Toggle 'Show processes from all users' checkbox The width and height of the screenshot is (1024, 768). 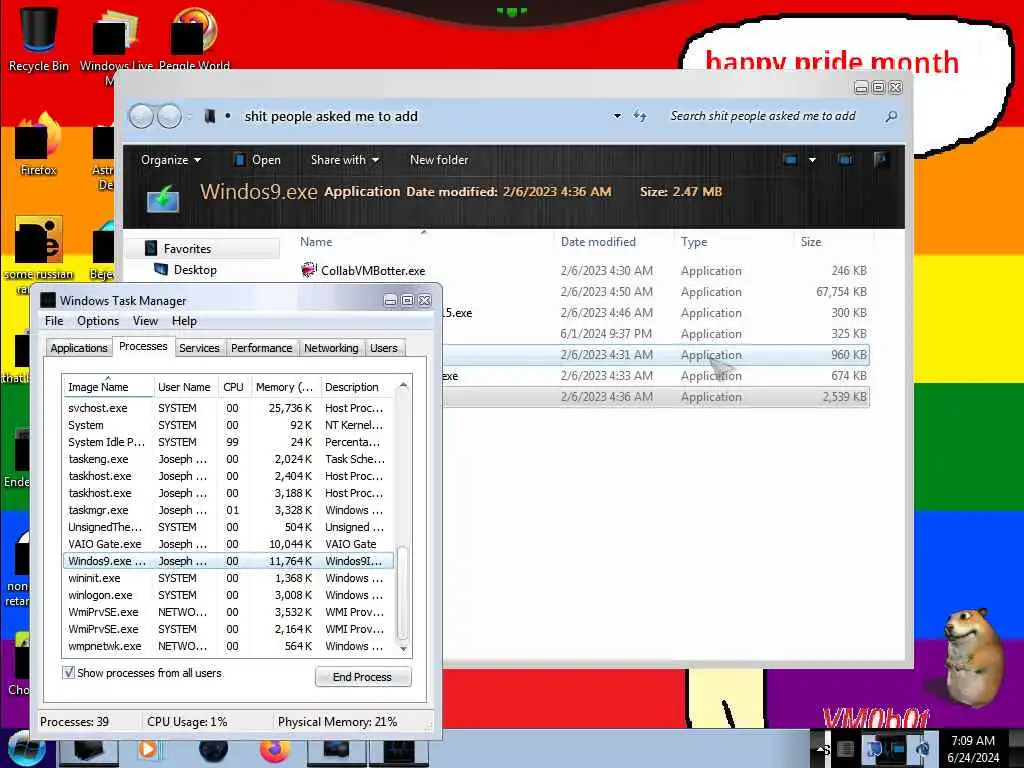[68, 672]
